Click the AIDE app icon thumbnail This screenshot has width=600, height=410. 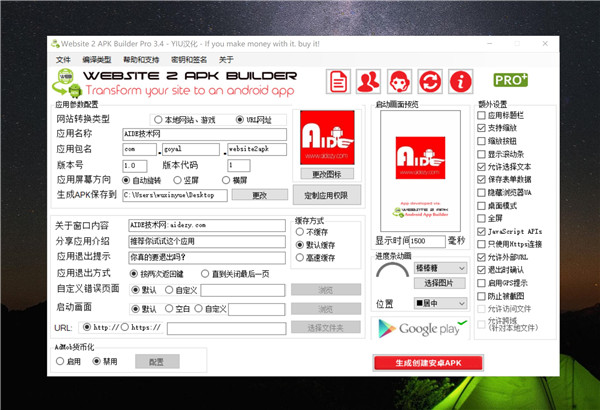(x=327, y=137)
